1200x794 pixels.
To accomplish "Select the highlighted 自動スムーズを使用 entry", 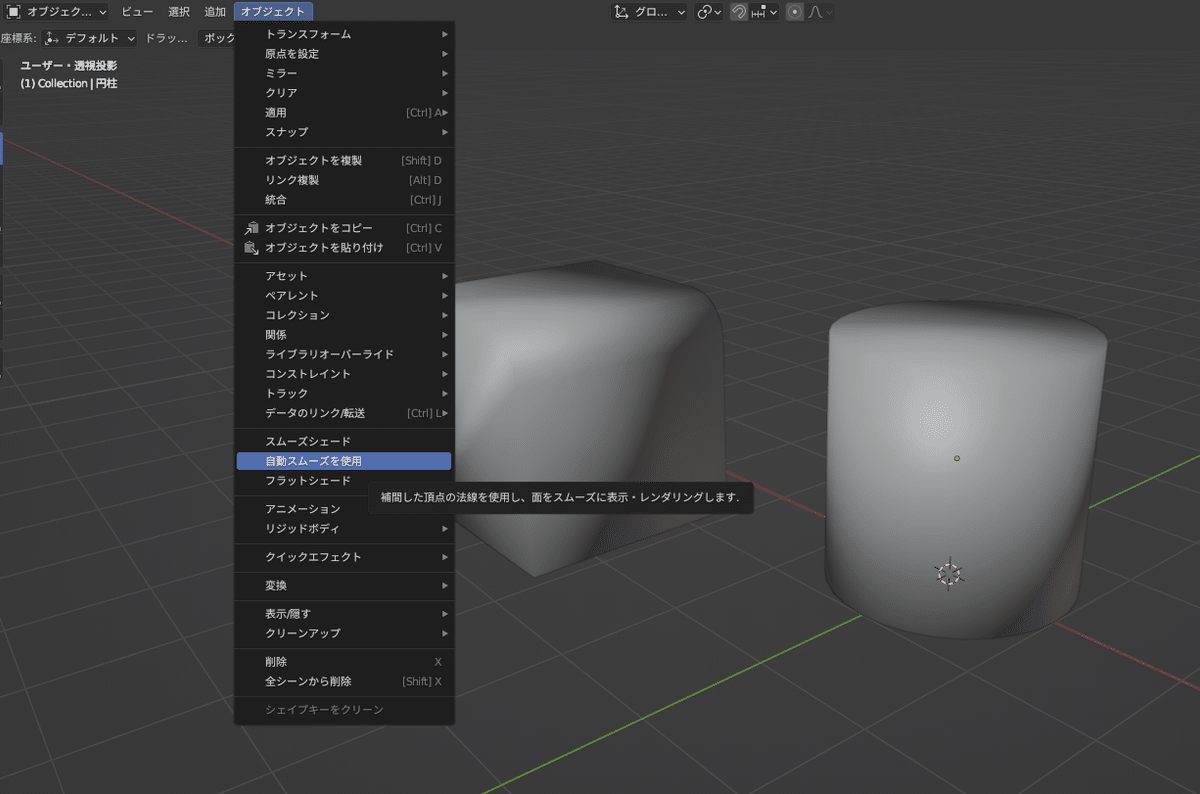I will tap(344, 461).
